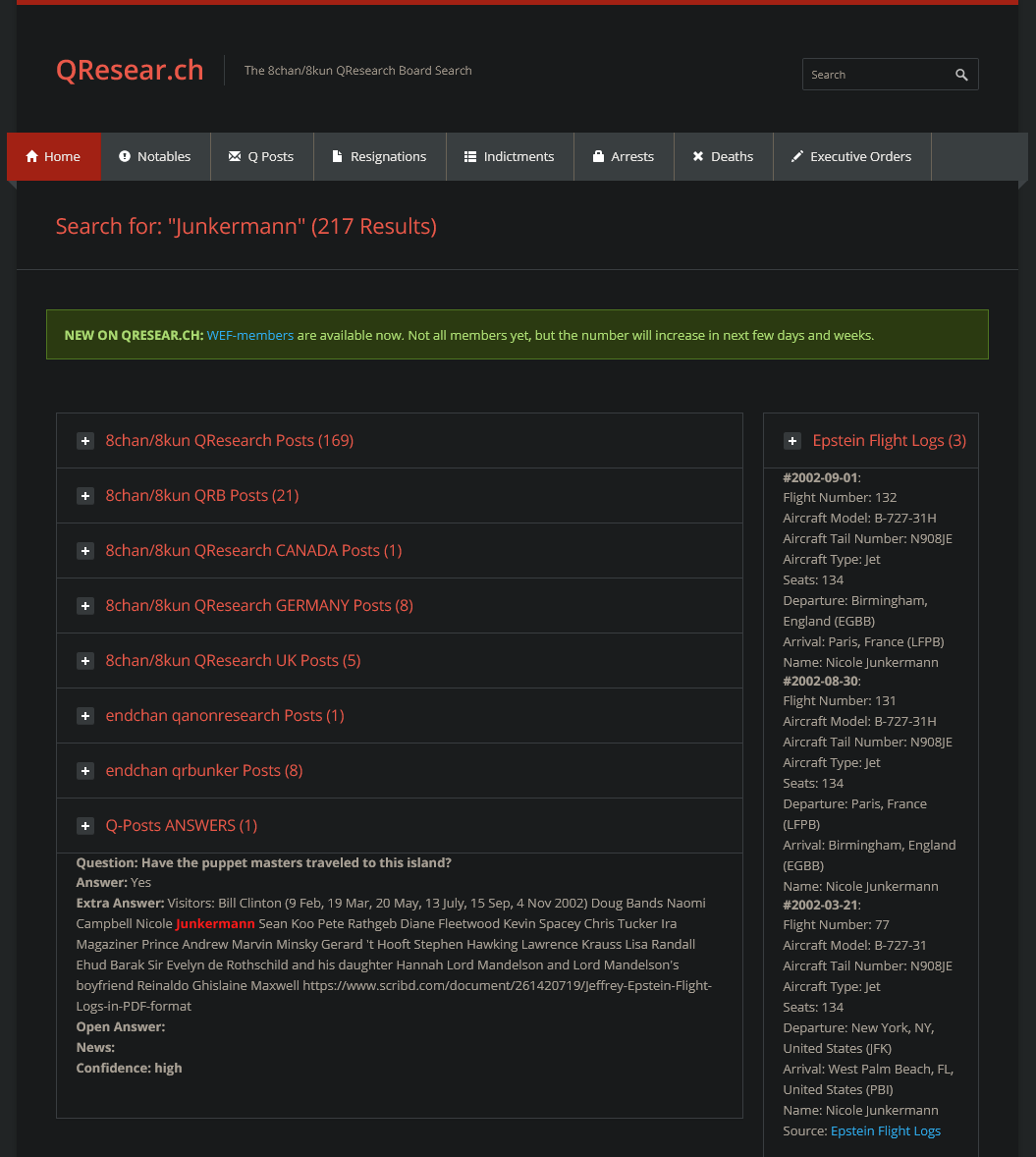The image size is (1036, 1157).
Task: Open the 8chan/8kun QResearch Posts (169) heading
Action: (230, 441)
